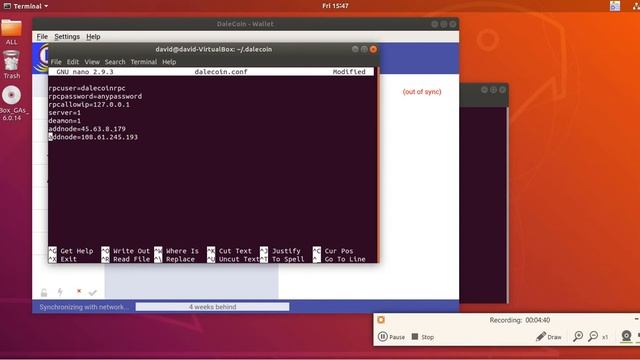Click the dalecoin.conf filename in nano header
Viewport: 640px width, 360px height.
pos(221,72)
